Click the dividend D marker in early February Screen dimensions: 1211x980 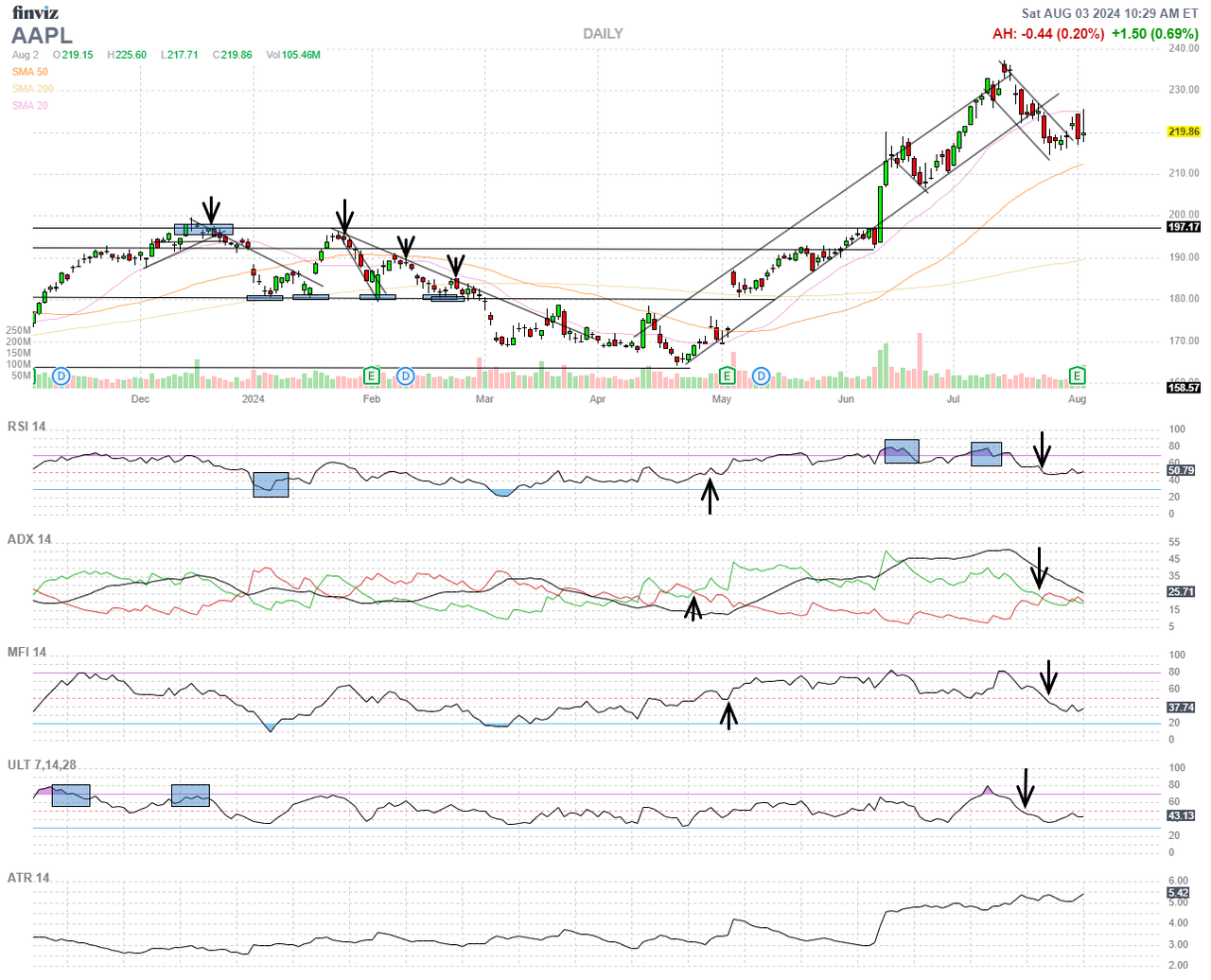pyautogui.click(x=406, y=376)
